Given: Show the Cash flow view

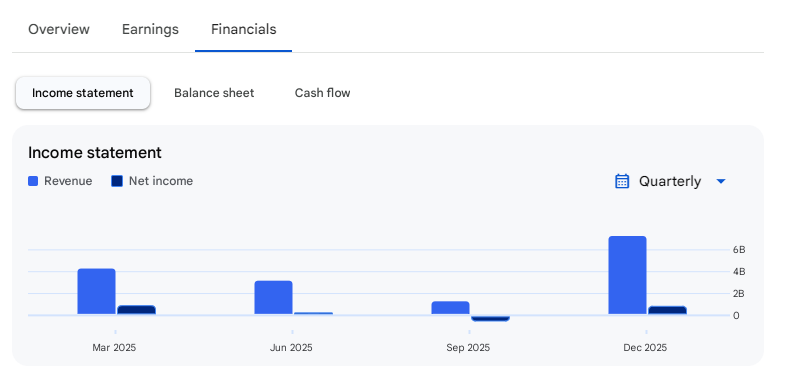Looking at the screenshot, I should coord(322,93).
